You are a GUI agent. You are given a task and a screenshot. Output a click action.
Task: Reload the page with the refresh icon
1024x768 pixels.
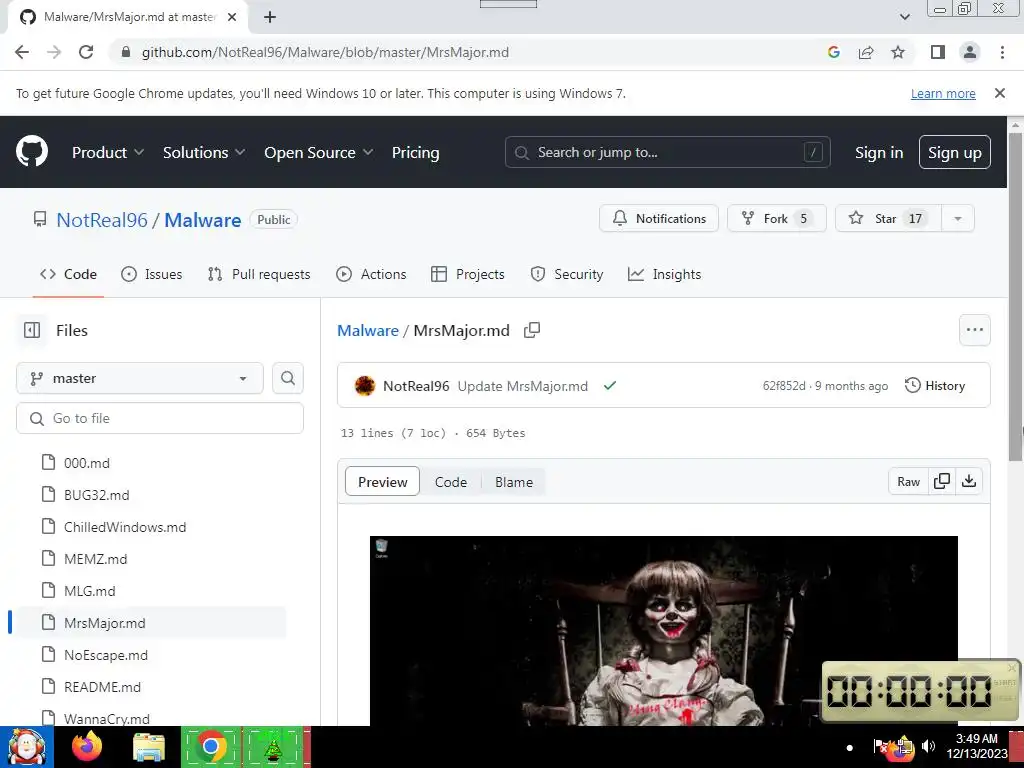click(x=86, y=52)
